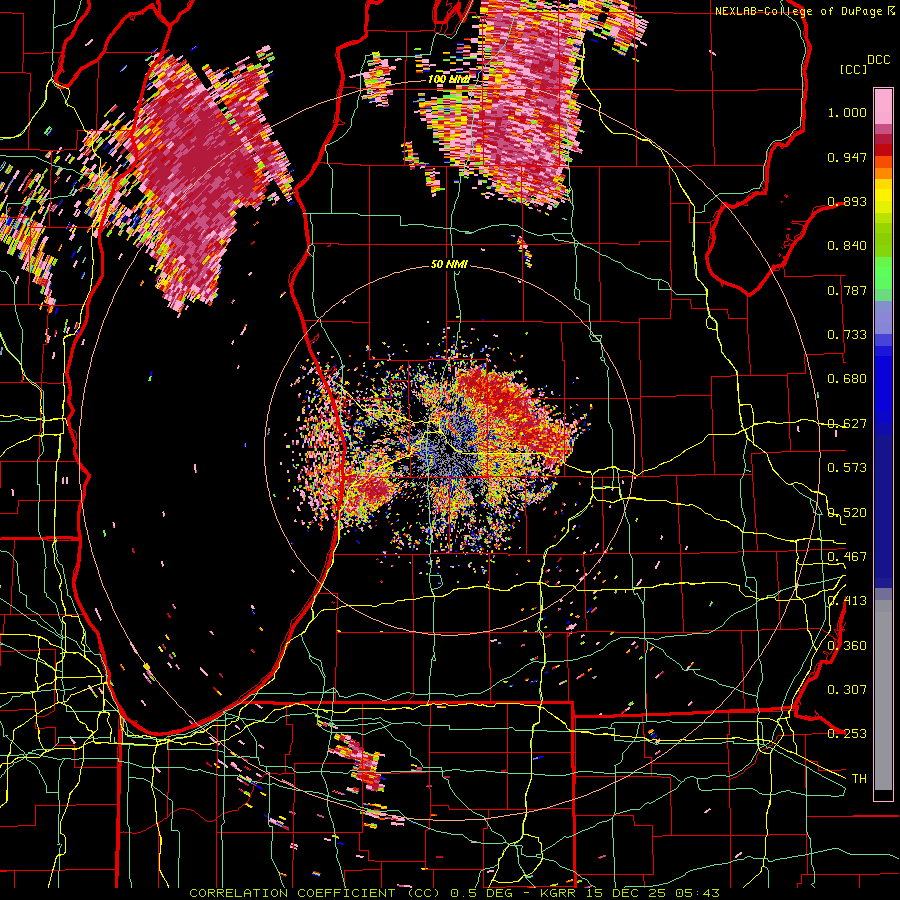
Task: Click the 0.360 legend value
Action: tap(847, 646)
